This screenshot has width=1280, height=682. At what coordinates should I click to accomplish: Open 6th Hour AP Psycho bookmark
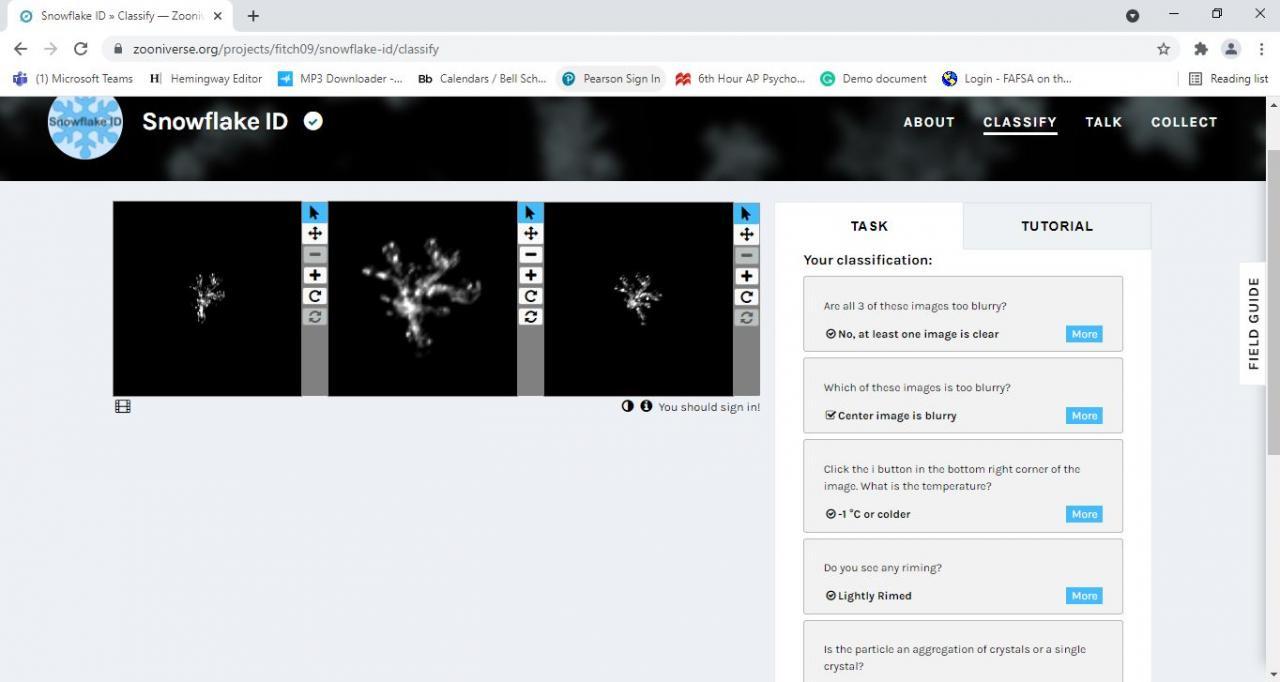[740, 78]
